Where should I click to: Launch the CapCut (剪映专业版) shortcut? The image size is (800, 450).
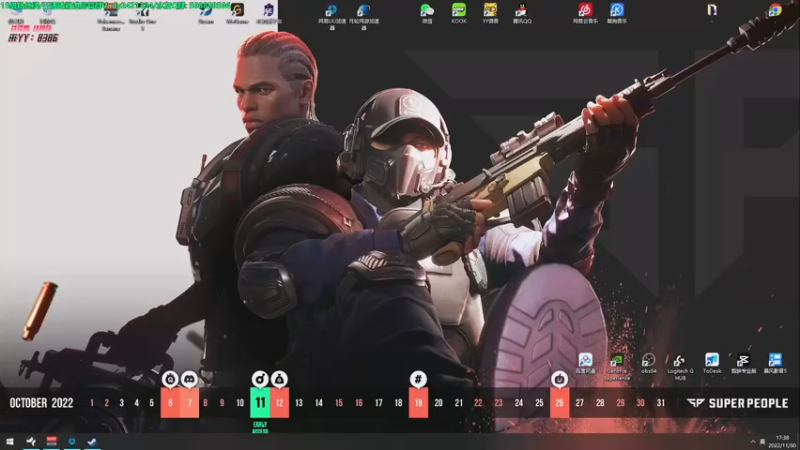pos(743,364)
